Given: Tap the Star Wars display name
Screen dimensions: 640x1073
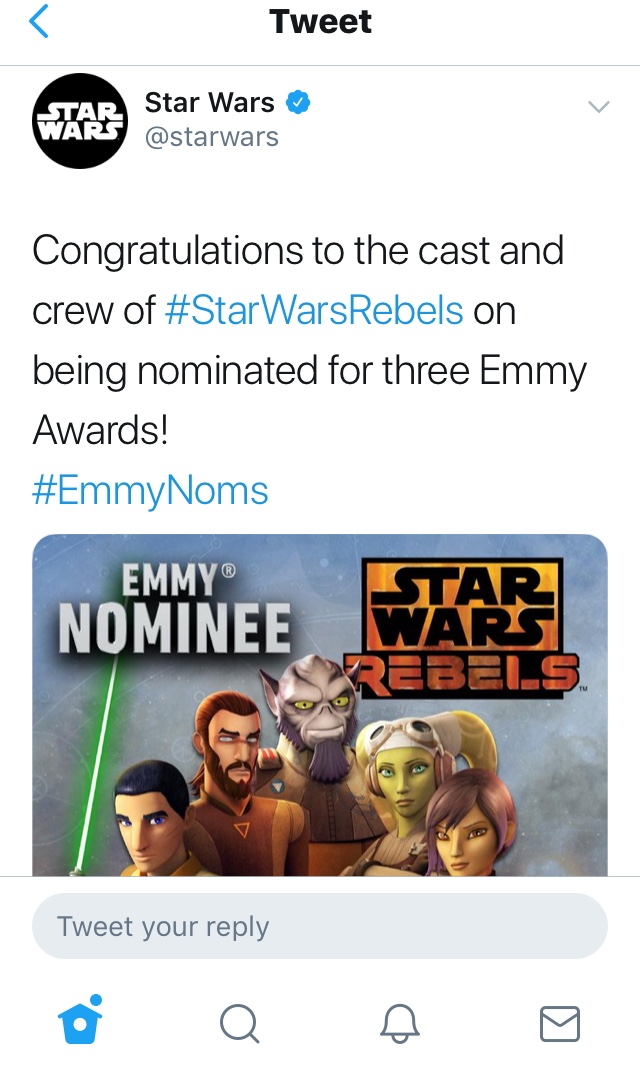Looking at the screenshot, I should pyautogui.click(x=209, y=103).
